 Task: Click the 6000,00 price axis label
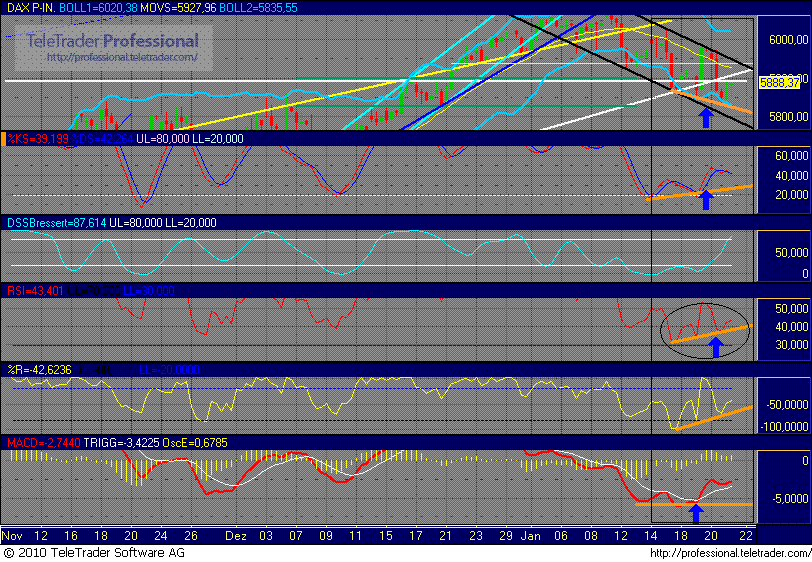(x=788, y=40)
